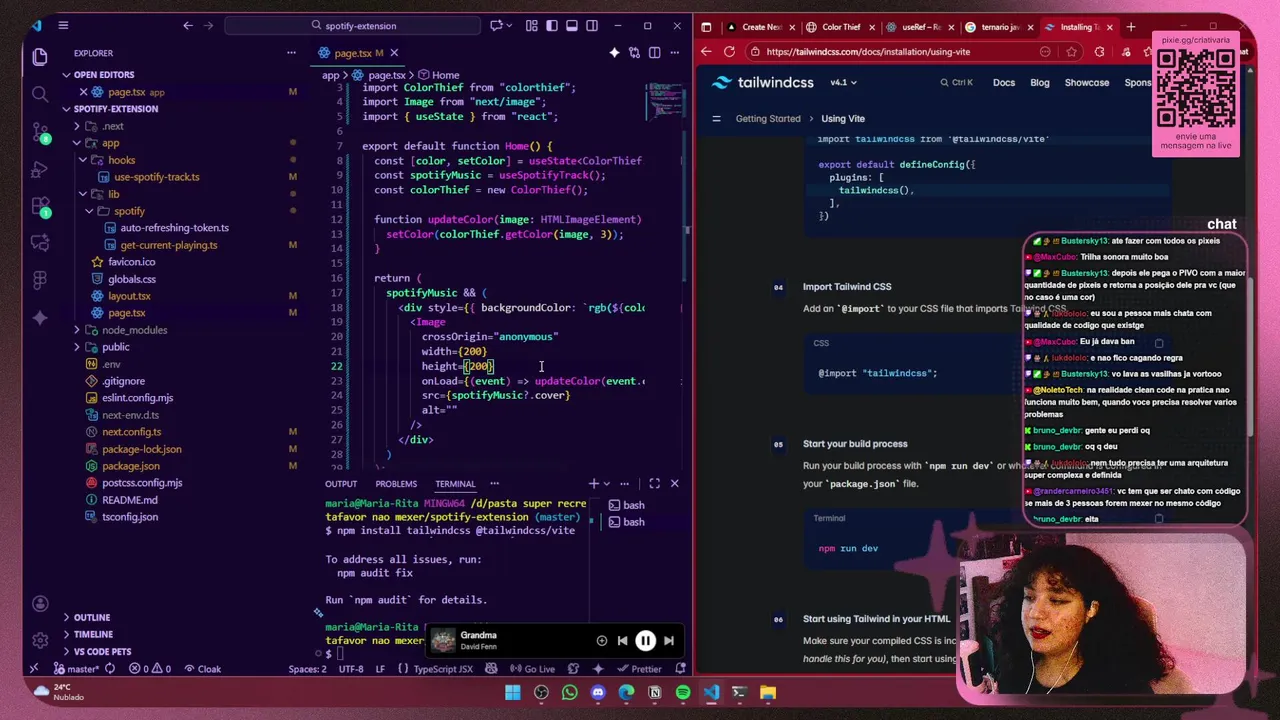The height and width of the screenshot is (720, 1280).
Task: Click the Split Editor Right icon
Action: pyautogui.click(x=654, y=53)
